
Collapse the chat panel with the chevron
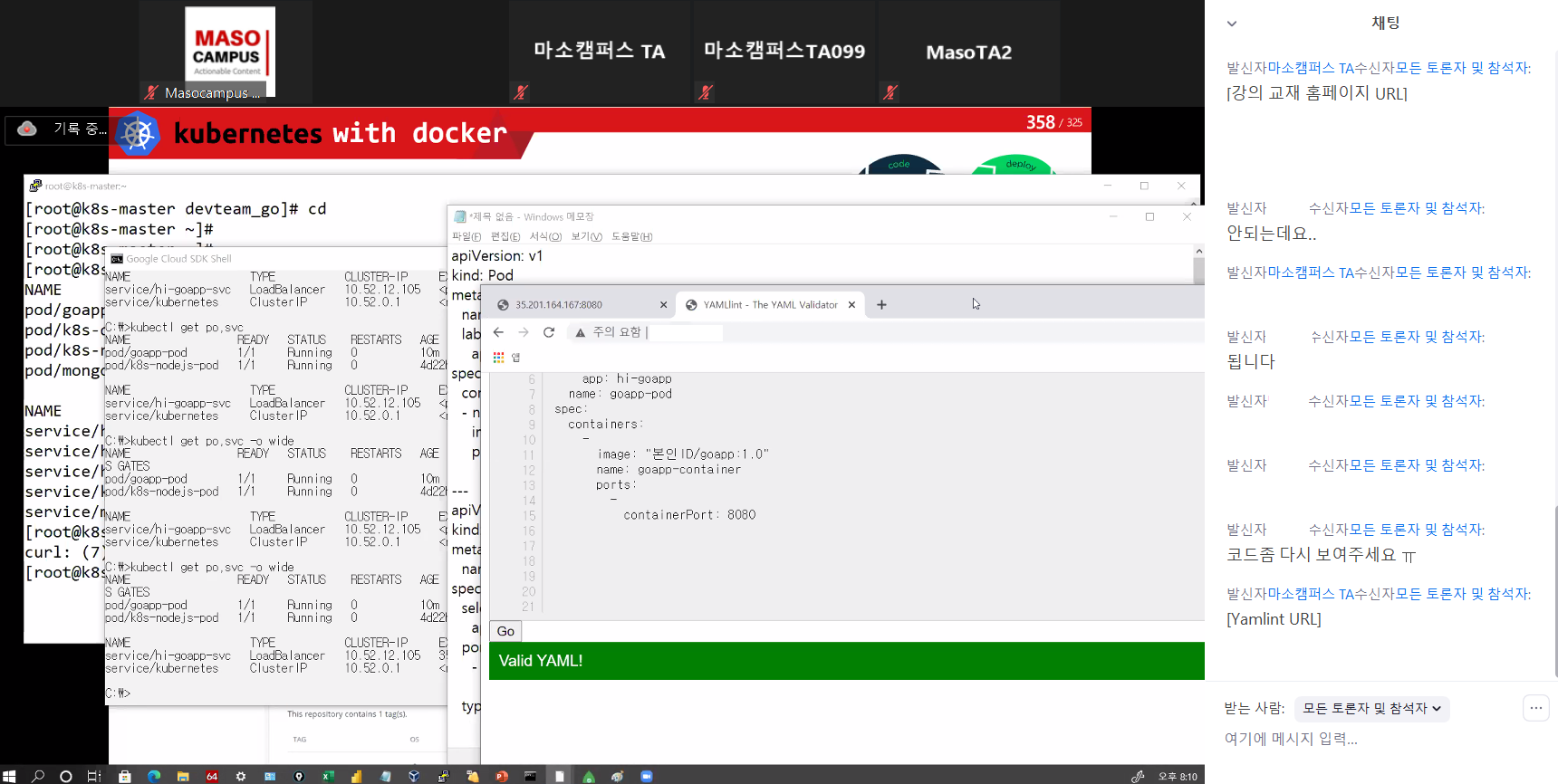tap(1232, 24)
